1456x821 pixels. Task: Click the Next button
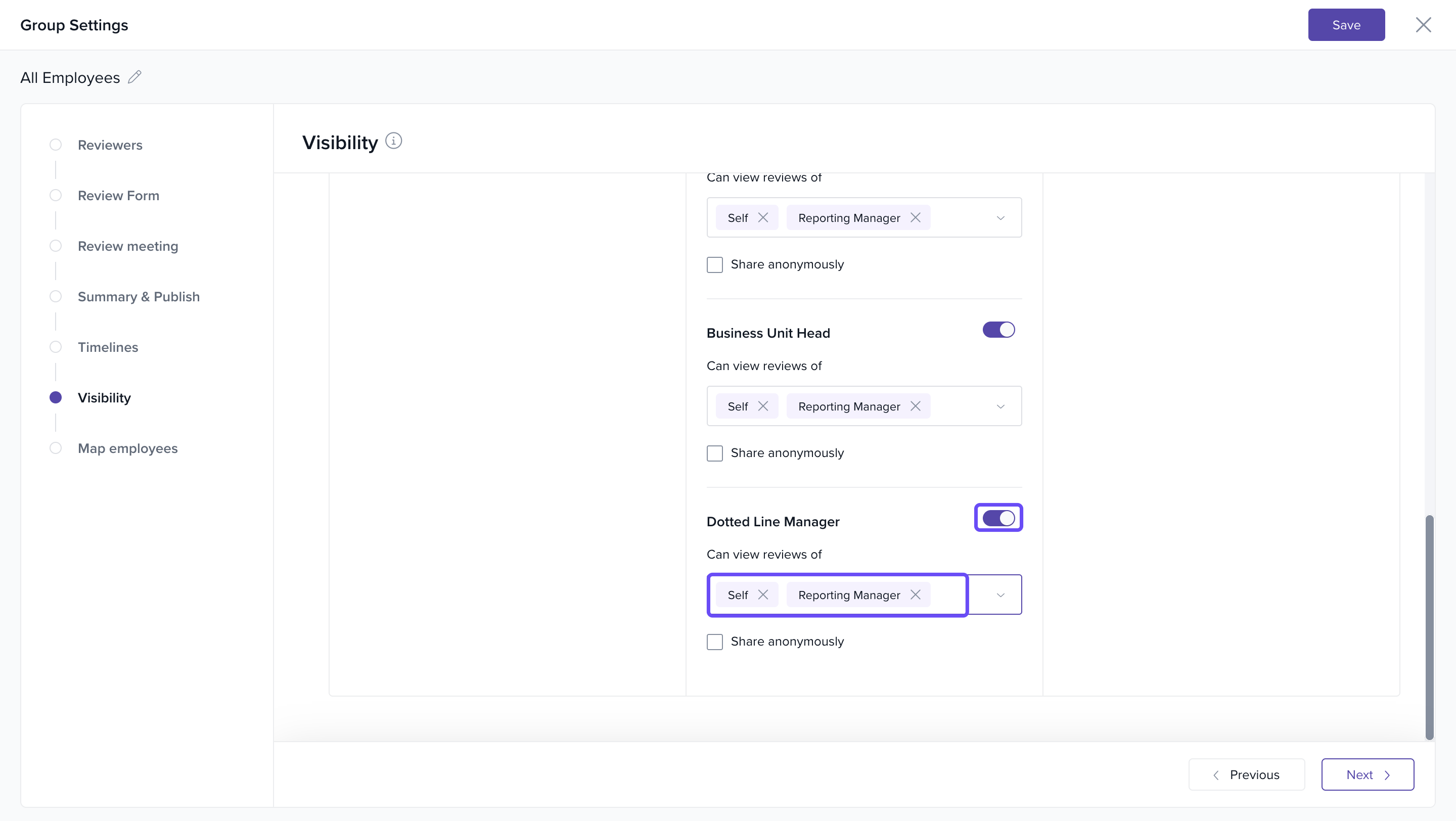[1367, 774]
